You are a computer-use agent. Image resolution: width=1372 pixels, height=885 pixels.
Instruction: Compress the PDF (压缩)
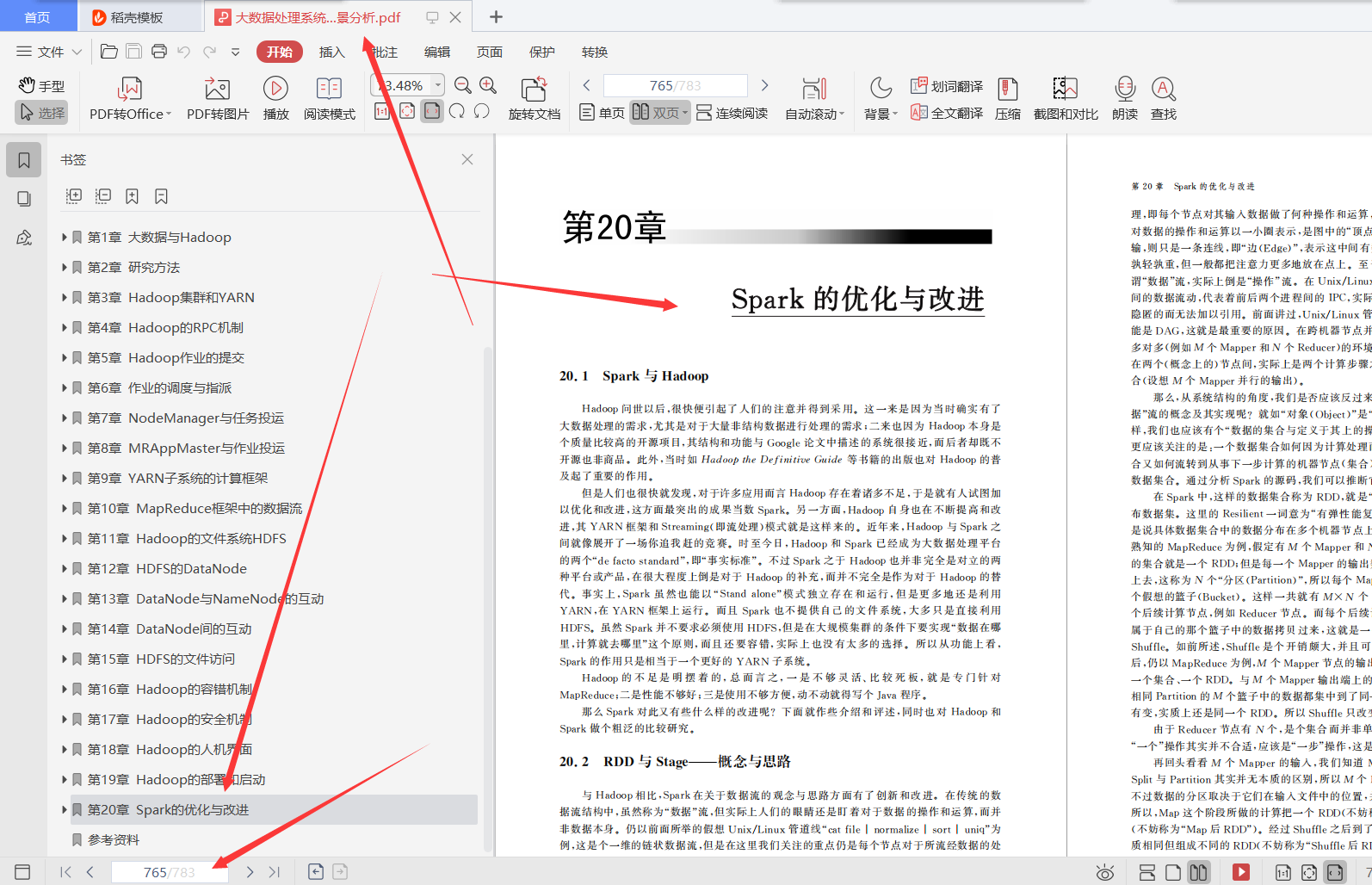1008,99
